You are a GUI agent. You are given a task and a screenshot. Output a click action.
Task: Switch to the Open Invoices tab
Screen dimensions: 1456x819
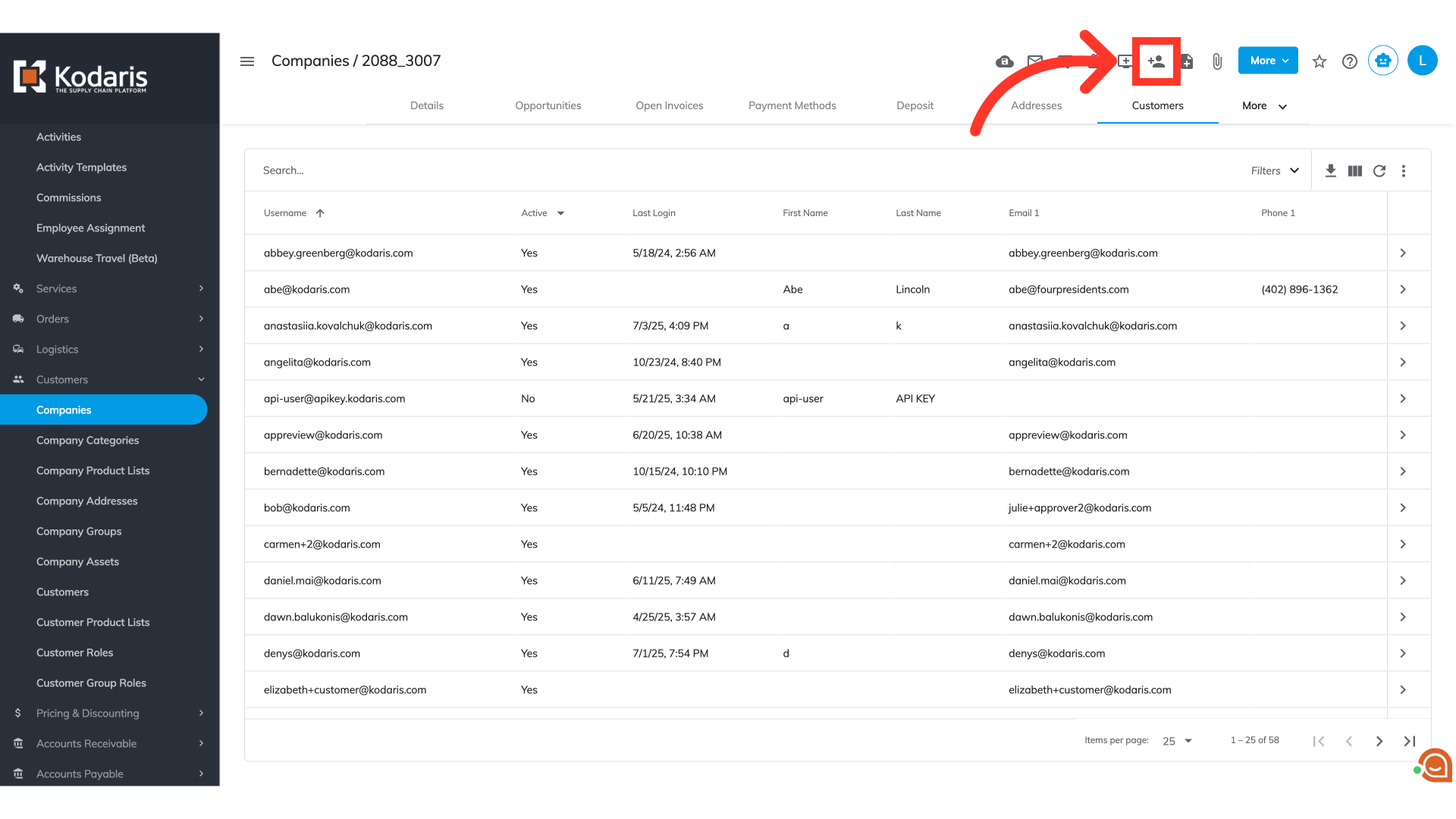click(x=669, y=105)
